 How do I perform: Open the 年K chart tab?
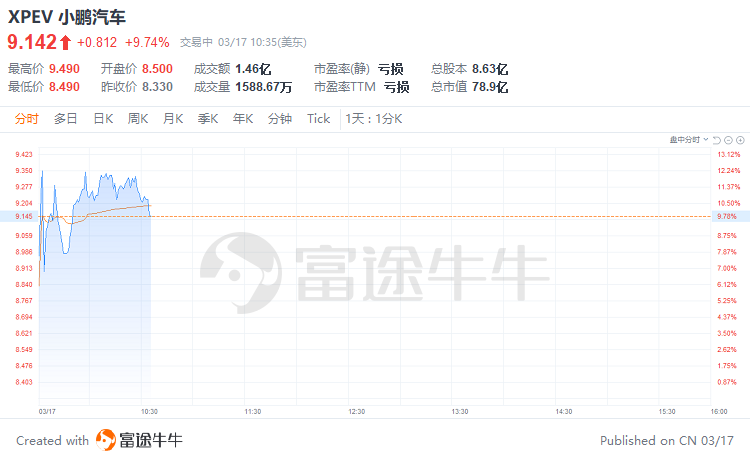[x=243, y=119]
